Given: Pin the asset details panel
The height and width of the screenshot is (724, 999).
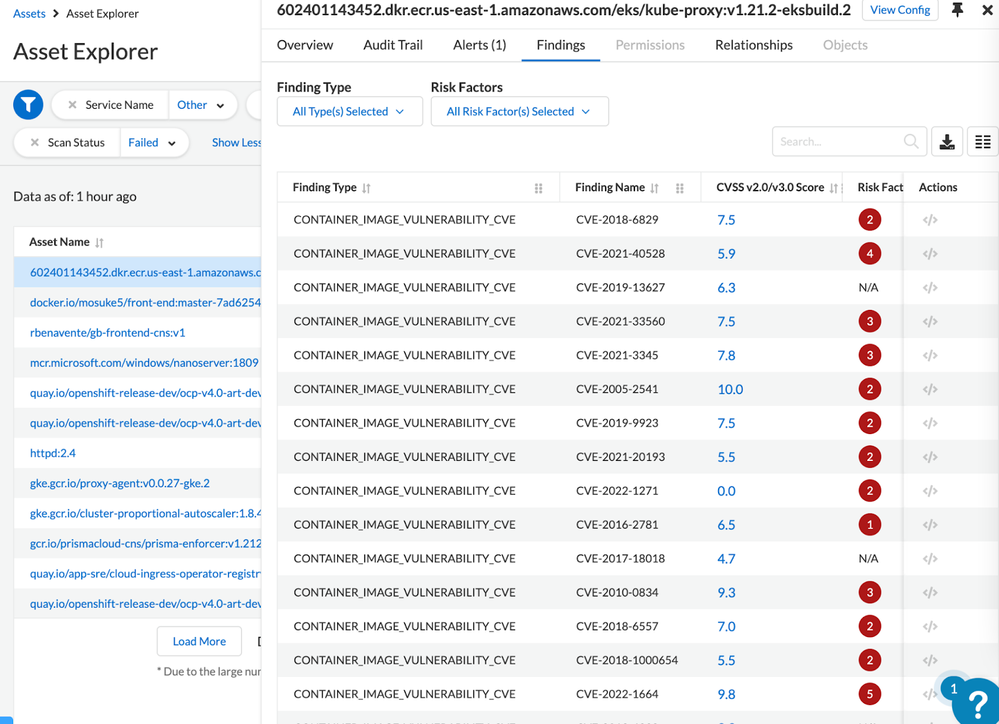Looking at the screenshot, I should (957, 10).
